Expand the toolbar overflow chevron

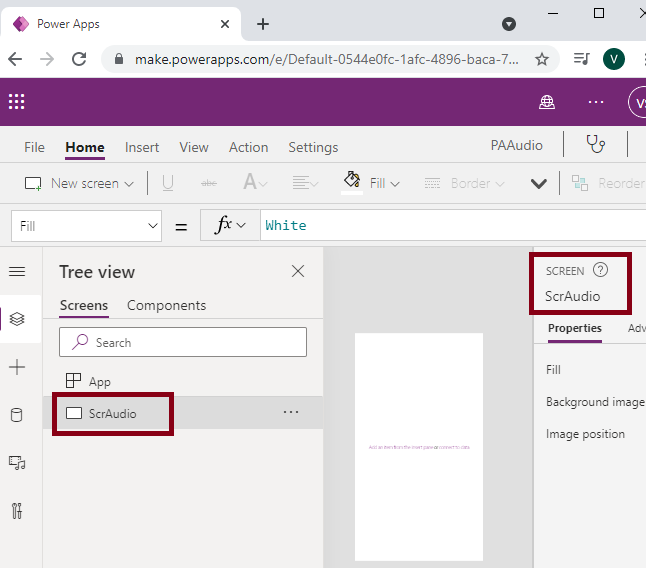point(538,183)
